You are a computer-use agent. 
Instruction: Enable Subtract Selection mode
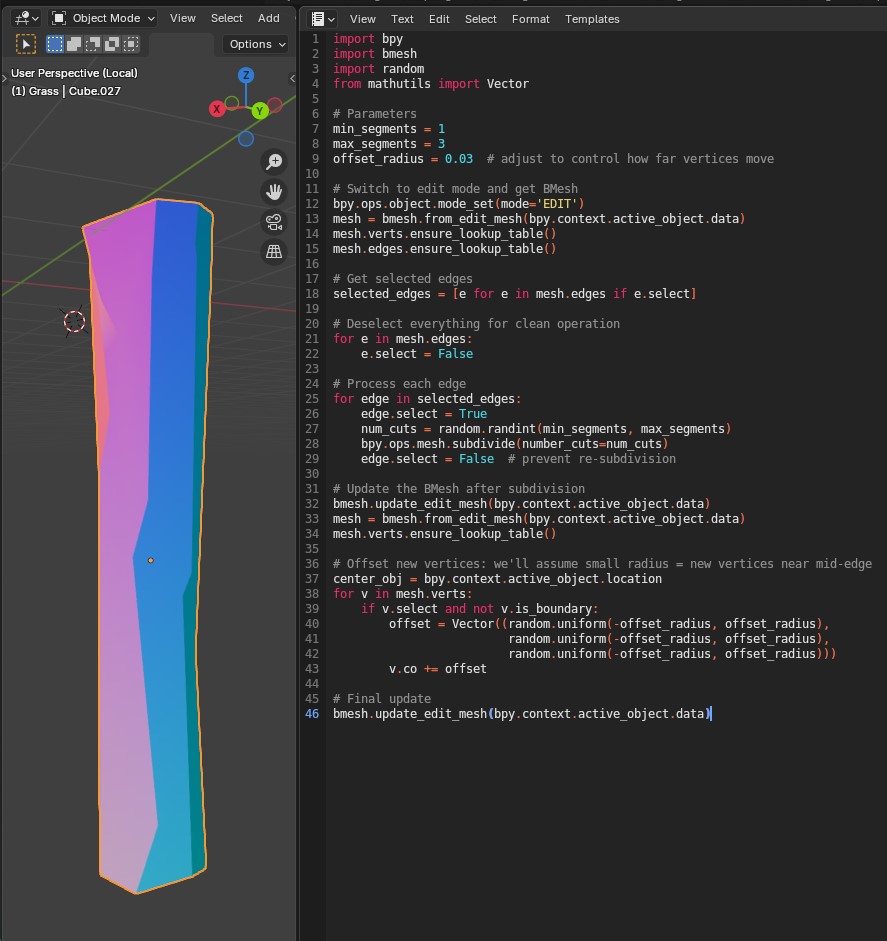pos(93,44)
